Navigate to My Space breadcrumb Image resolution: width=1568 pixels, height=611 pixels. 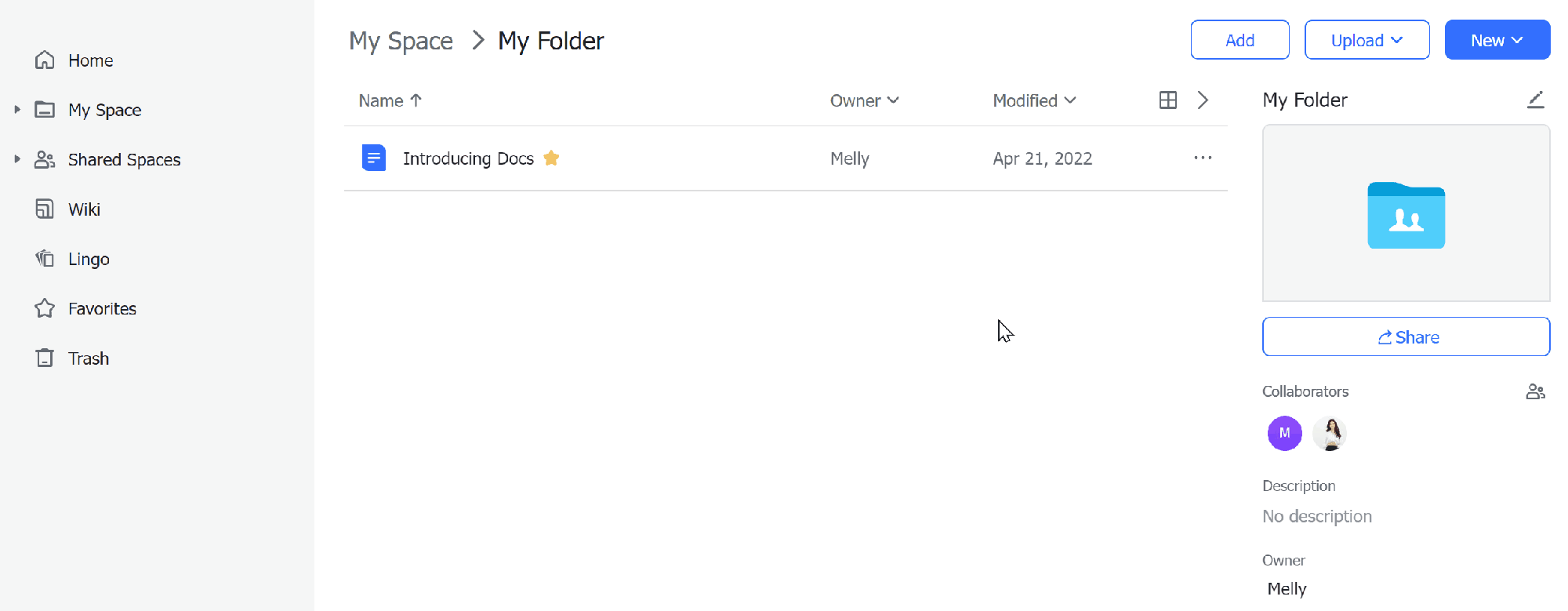click(401, 41)
